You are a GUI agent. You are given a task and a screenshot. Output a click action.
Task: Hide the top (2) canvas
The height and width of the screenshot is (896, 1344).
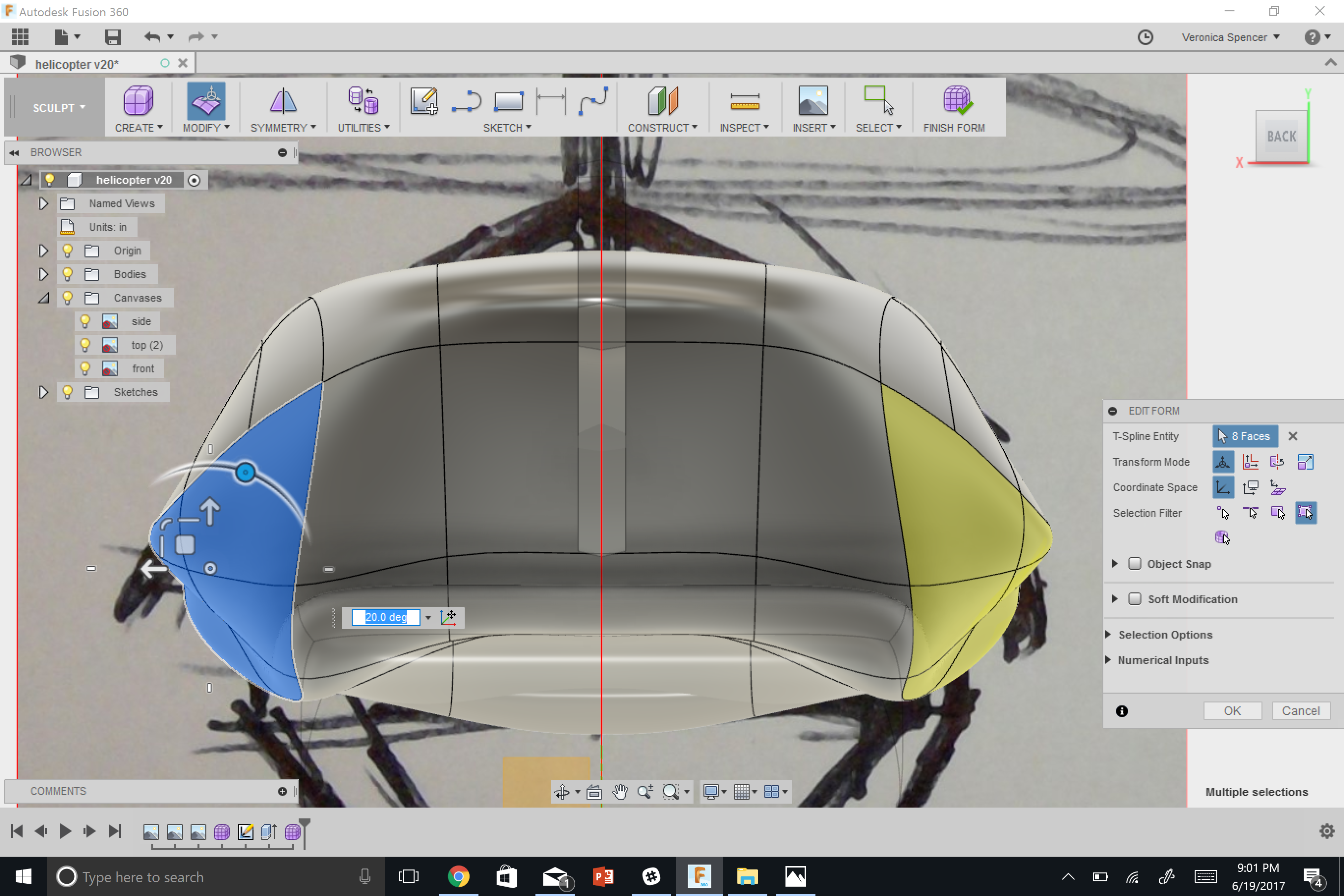coord(85,344)
